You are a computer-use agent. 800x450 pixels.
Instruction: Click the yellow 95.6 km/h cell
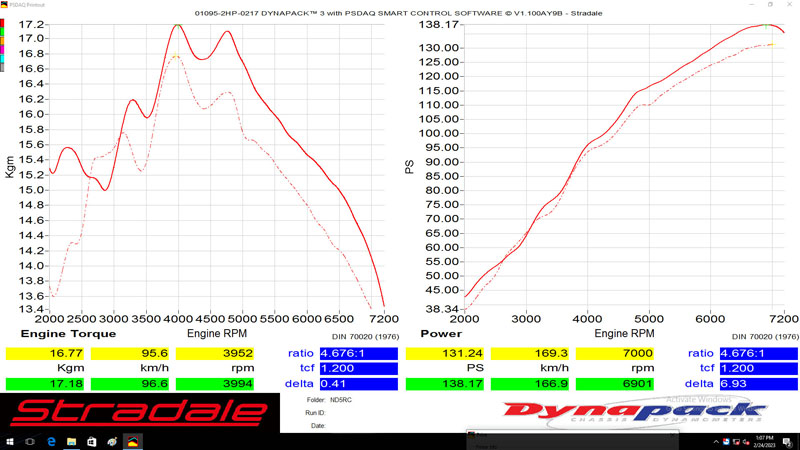pyautogui.click(x=130, y=354)
